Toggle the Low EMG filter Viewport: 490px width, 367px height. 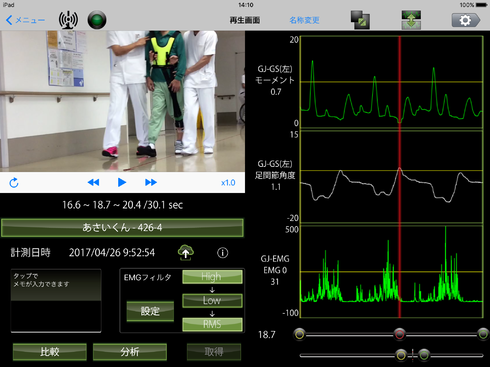pos(212,300)
